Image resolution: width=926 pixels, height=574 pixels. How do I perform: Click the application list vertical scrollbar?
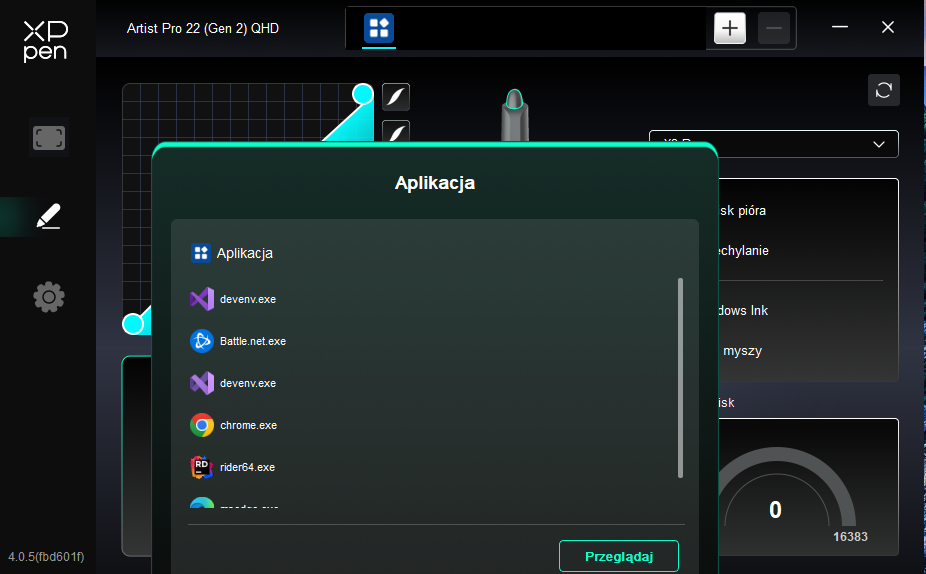pos(680,378)
